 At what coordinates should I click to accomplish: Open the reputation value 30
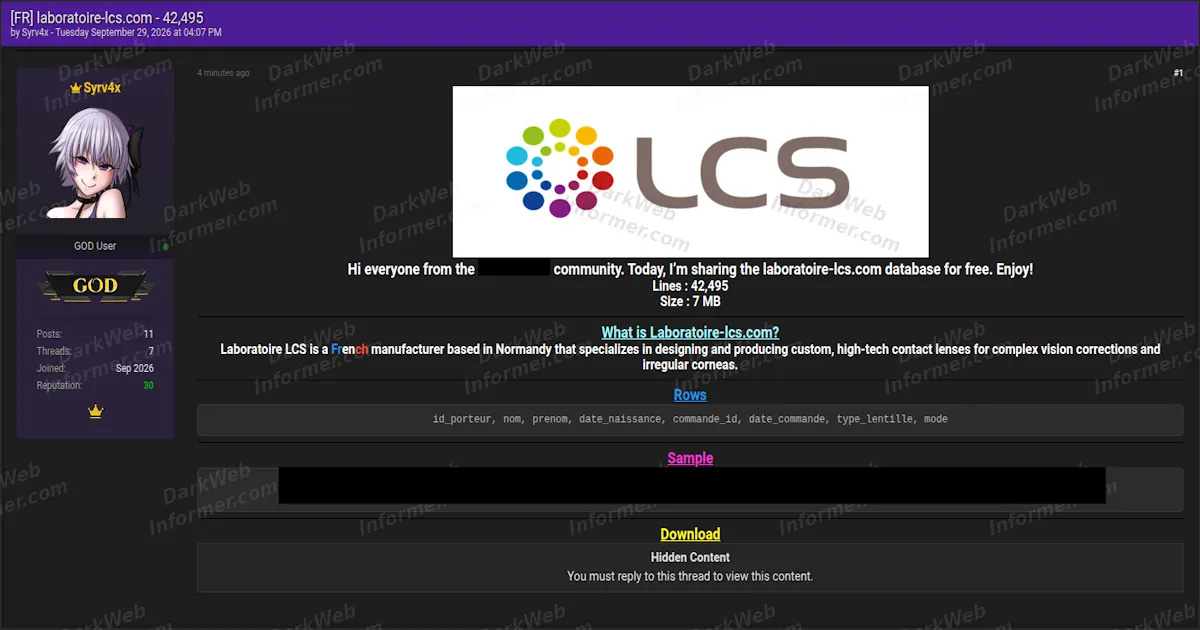(x=148, y=386)
